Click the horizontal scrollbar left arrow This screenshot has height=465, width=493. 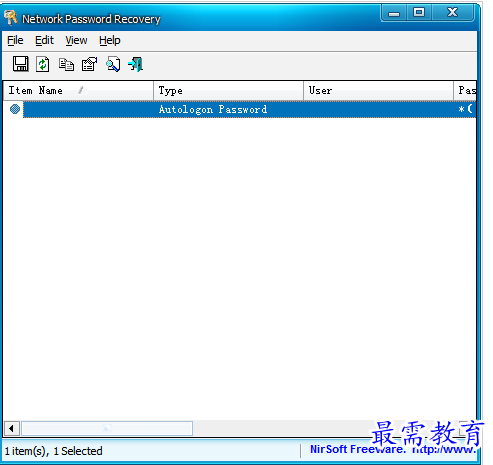coord(12,428)
